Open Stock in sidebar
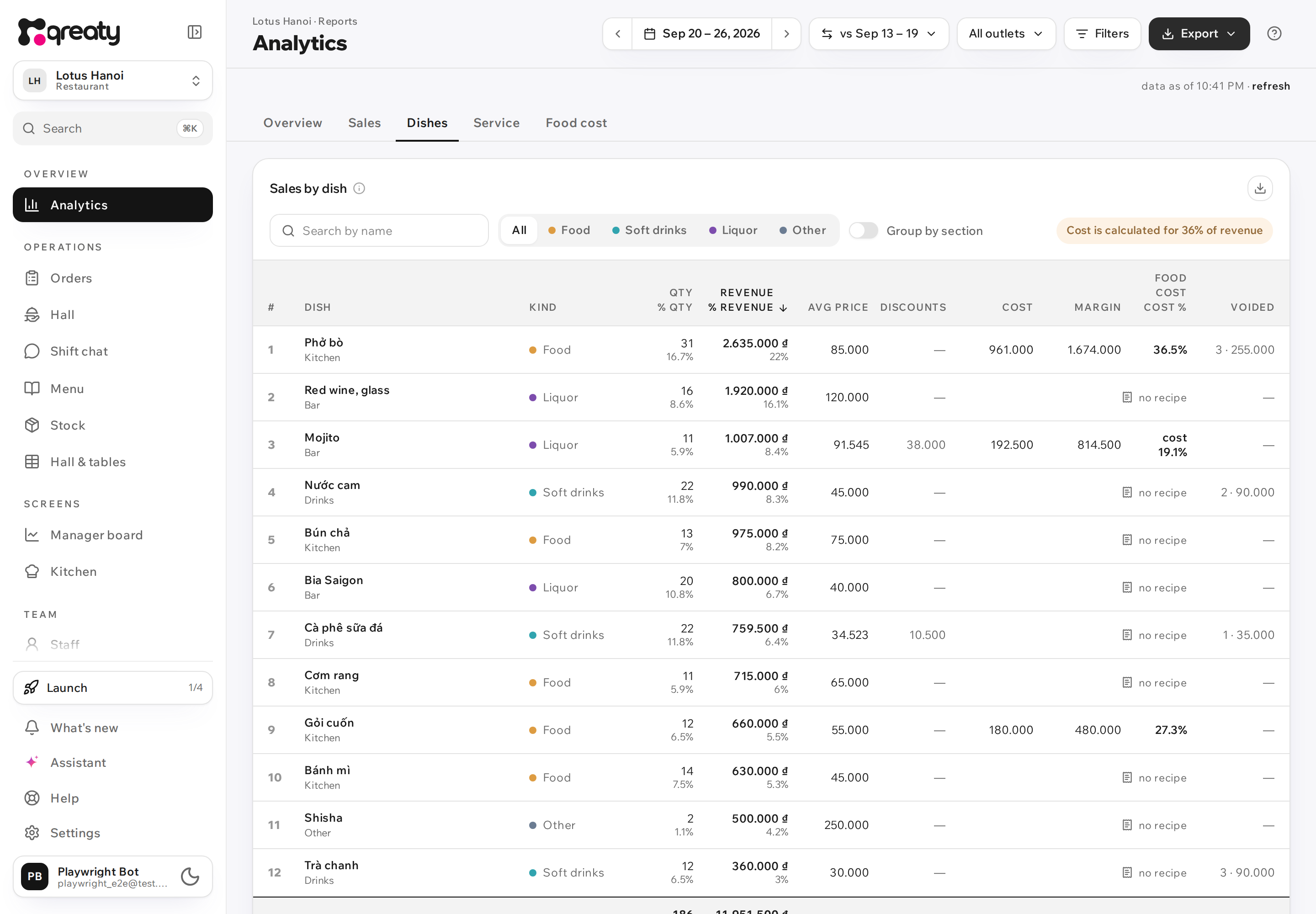The image size is (1316, 914). pyautogui.click(x=113, y=425)
